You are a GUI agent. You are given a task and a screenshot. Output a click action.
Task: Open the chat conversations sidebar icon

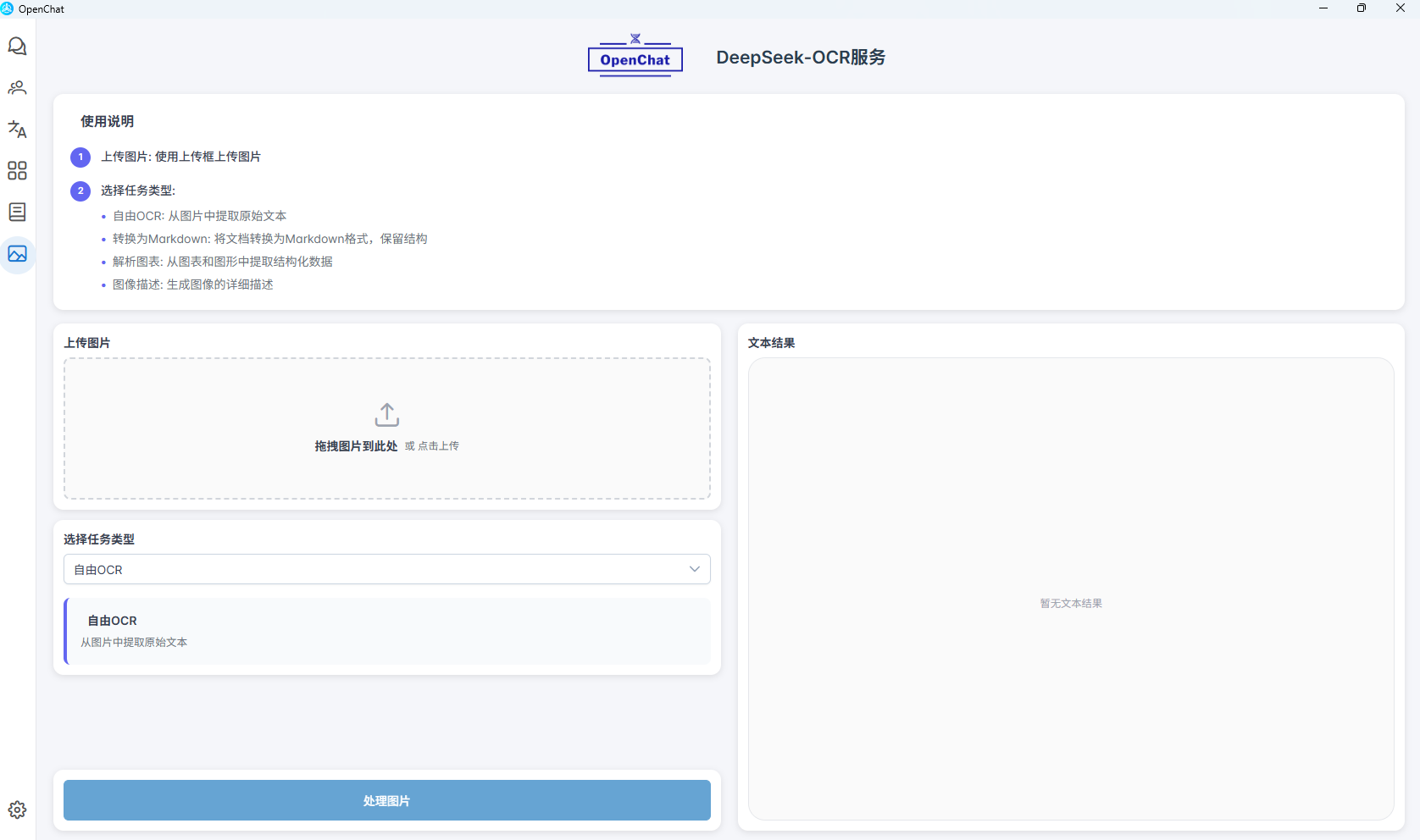17,46
